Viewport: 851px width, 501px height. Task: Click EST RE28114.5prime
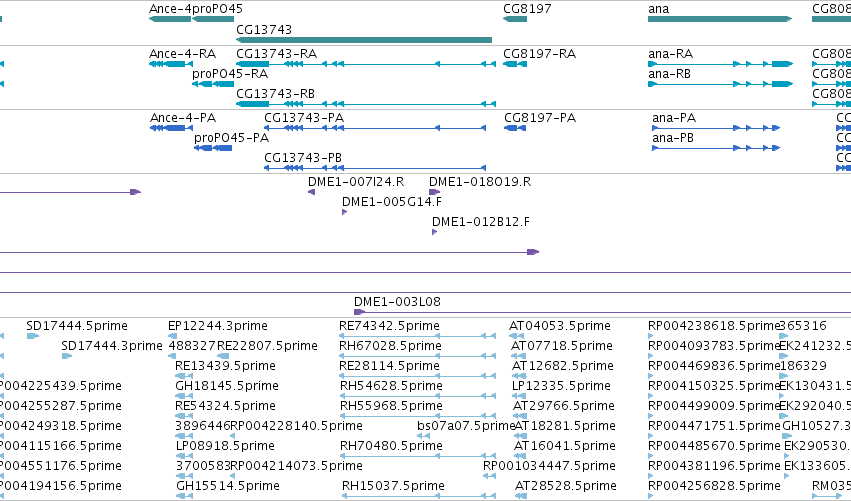click(x=417, y=376)
